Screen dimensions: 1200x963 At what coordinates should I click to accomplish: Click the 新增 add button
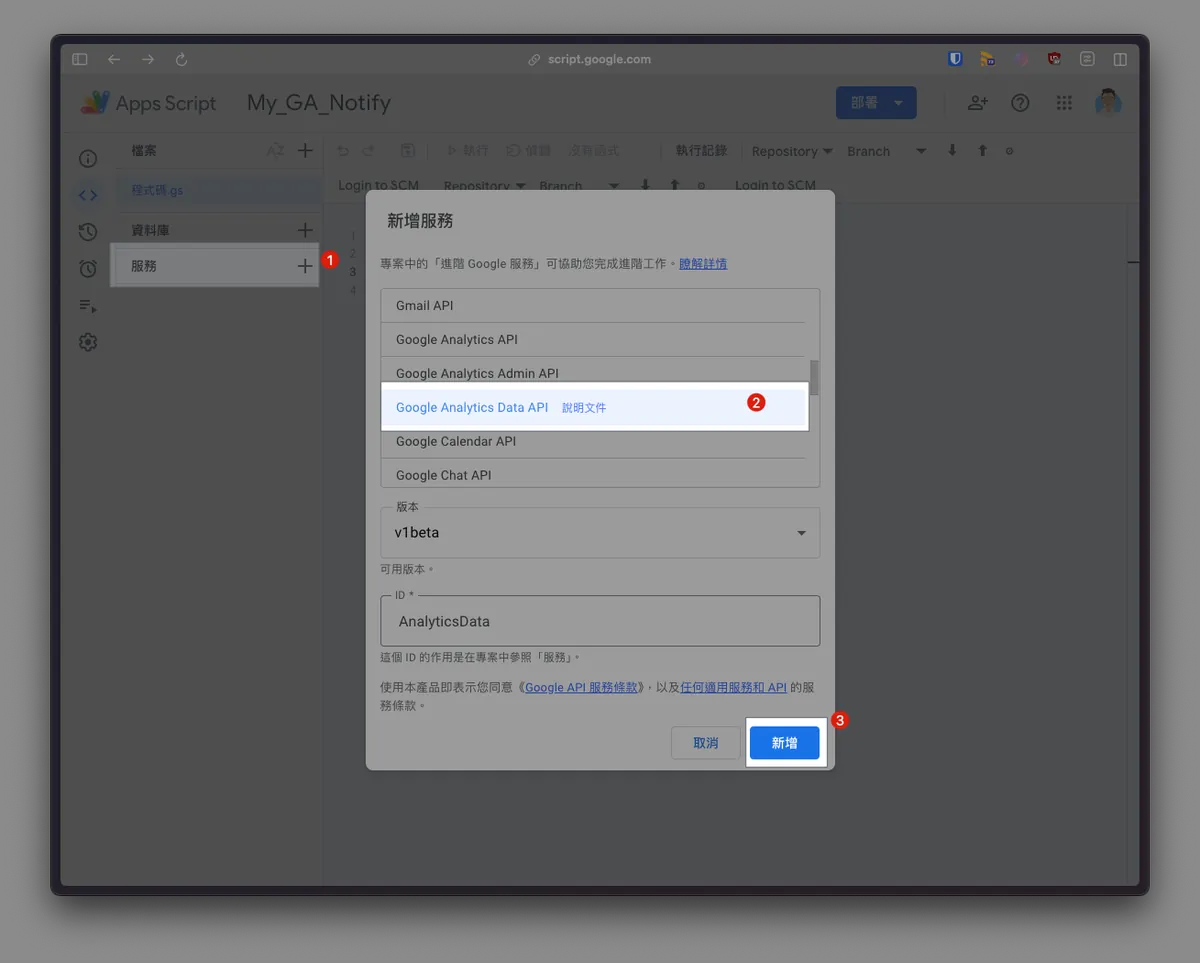coord(785,743)
